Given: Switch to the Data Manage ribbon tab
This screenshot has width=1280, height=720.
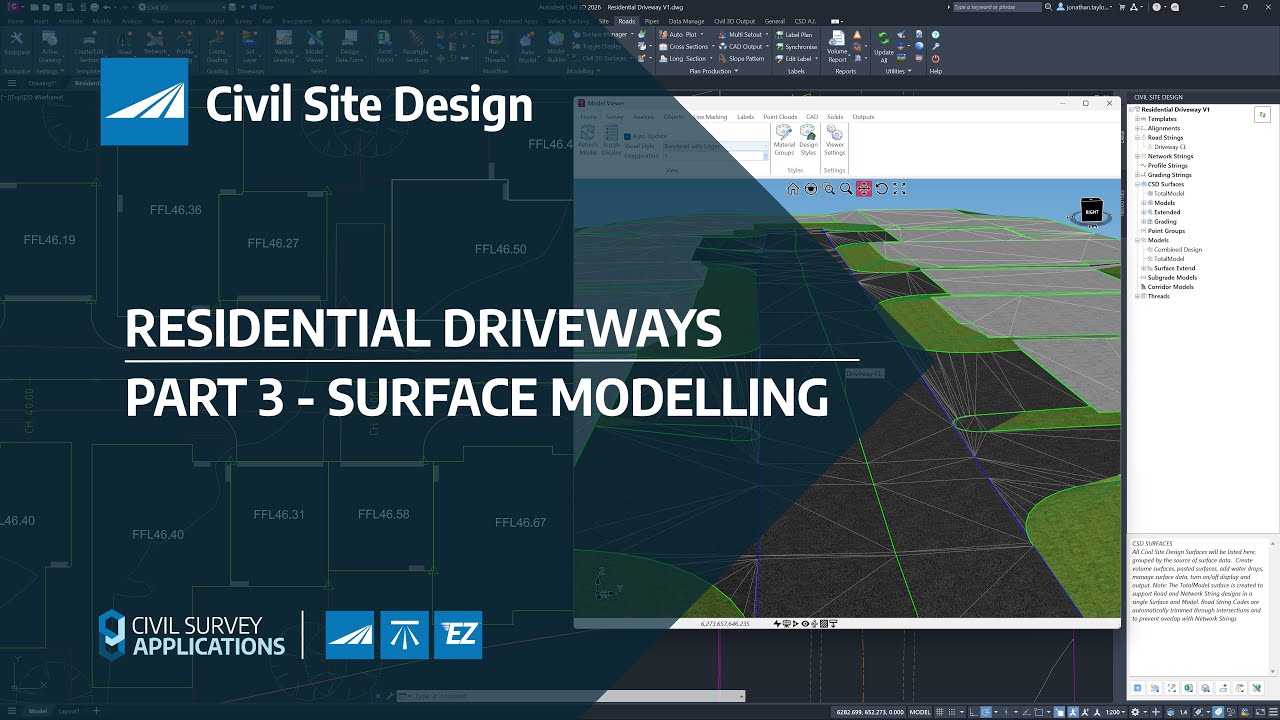Looking at the screenshot, I should (686, 21).
